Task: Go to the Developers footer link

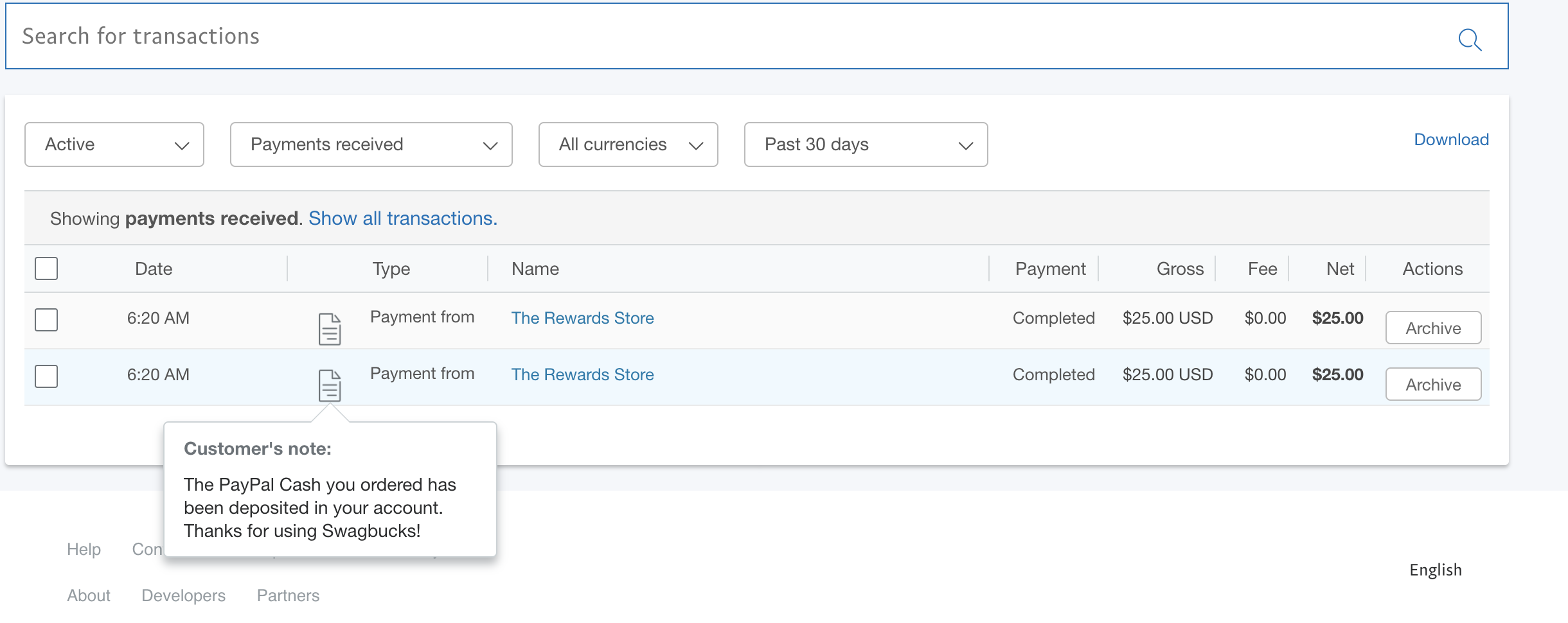Action: pos(183,595)
